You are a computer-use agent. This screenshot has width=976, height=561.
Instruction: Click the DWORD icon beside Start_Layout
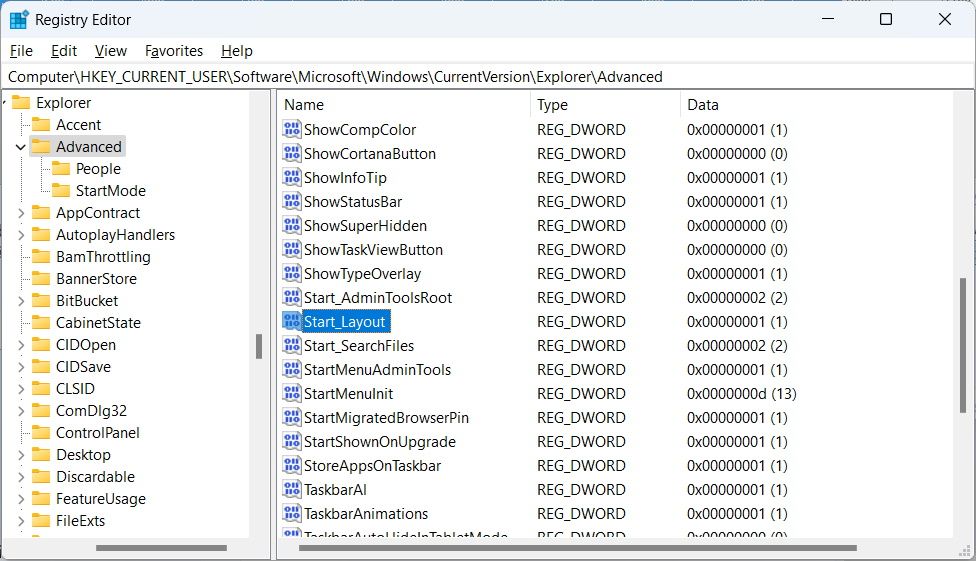pos(291,321)
